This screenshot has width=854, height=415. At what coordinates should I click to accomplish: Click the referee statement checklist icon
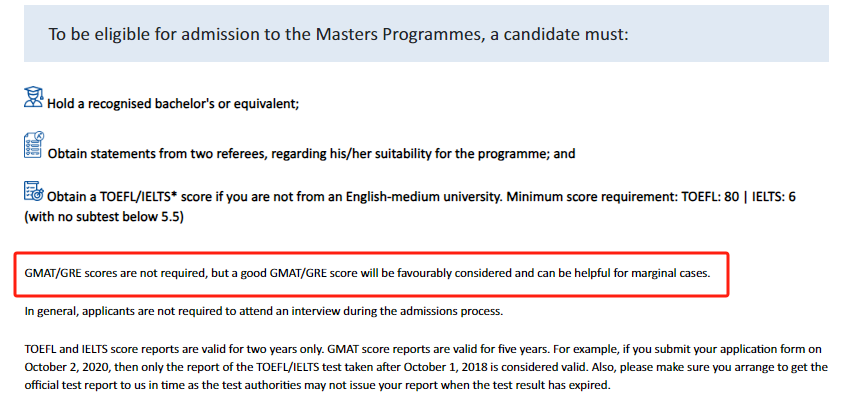(34, 145)
